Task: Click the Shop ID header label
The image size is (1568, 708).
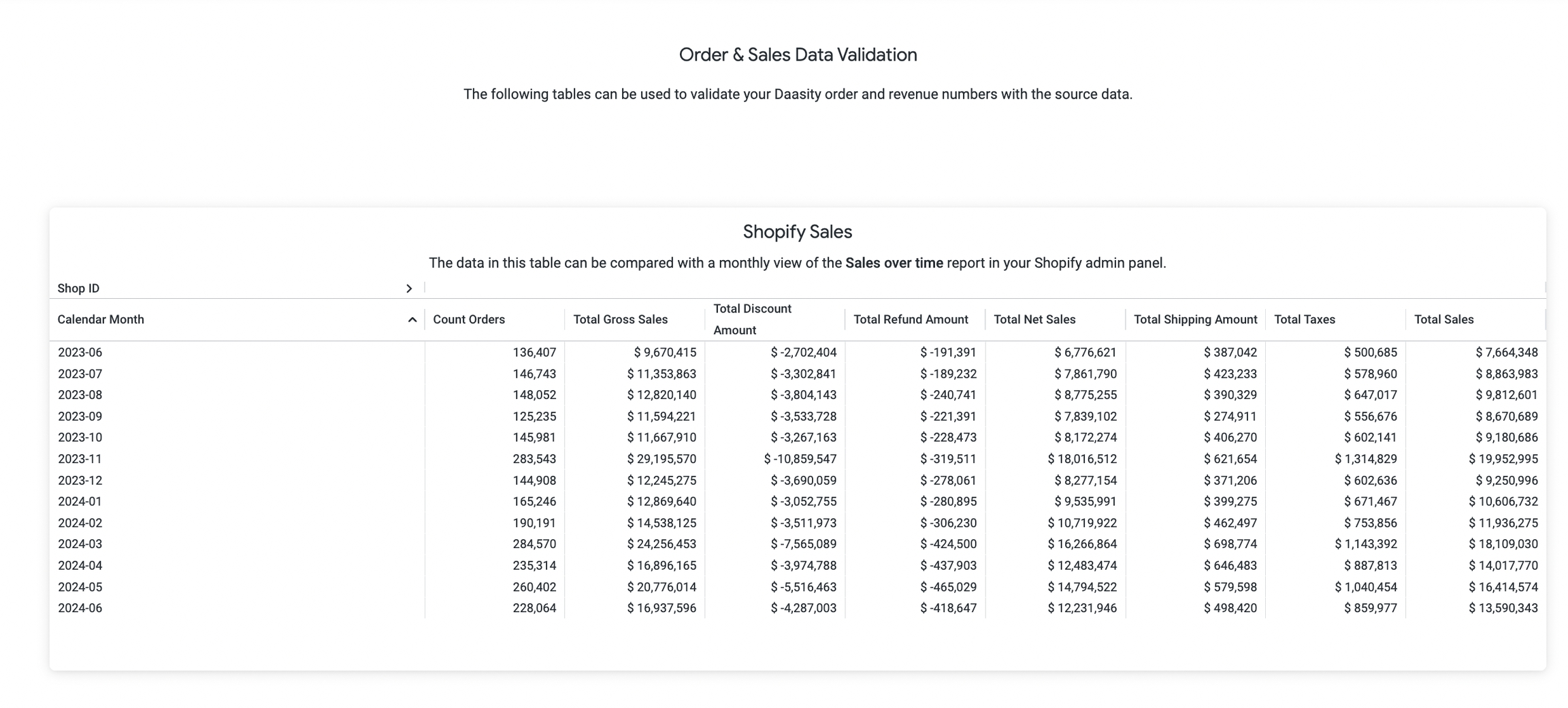Action: (78, 289)
